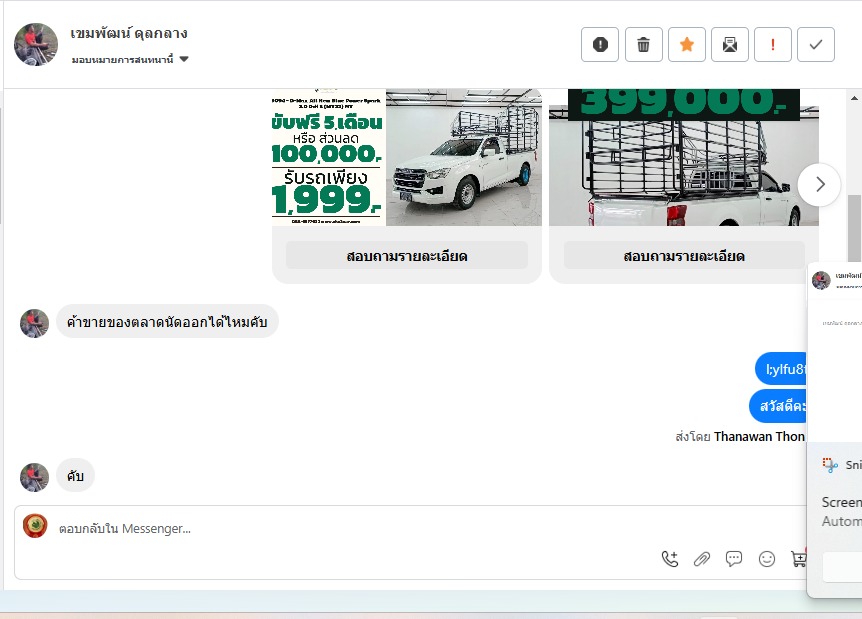Flag conversation priority with red exclamation
This screenshot has height=619, width=862.
[x=773, y=45]
